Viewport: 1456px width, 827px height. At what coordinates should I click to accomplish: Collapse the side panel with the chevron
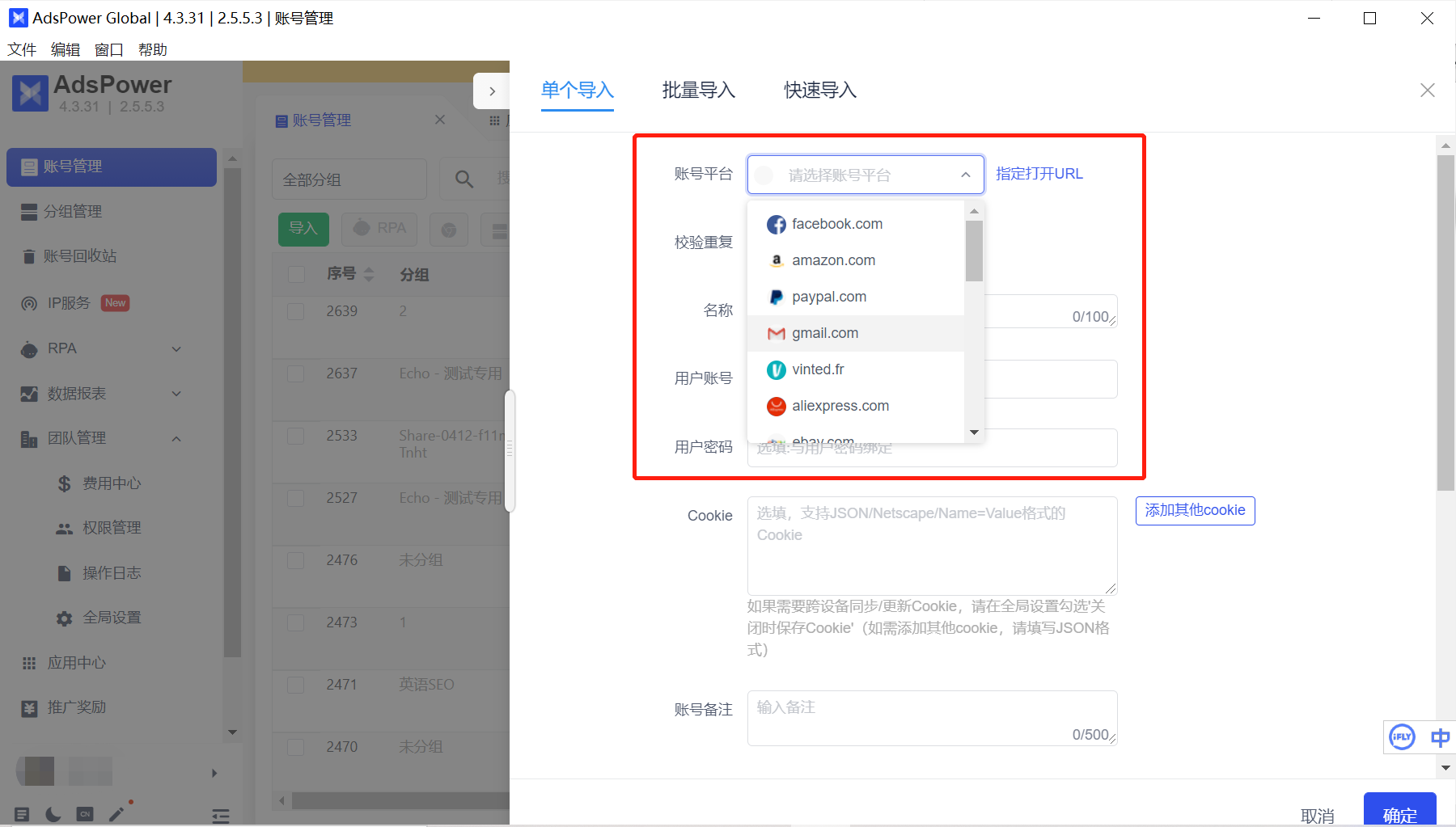(x=492, y=91)
